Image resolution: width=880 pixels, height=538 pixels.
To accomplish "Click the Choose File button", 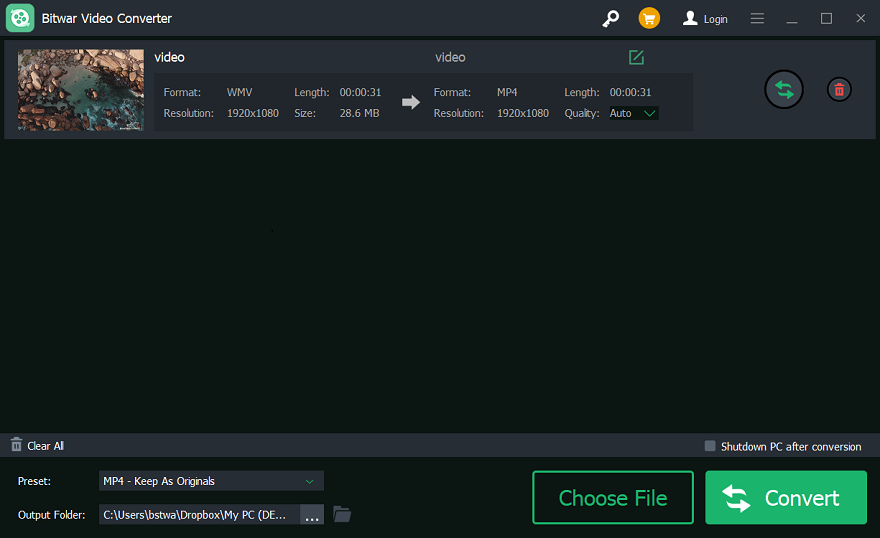I will click(x=612, y=498).
